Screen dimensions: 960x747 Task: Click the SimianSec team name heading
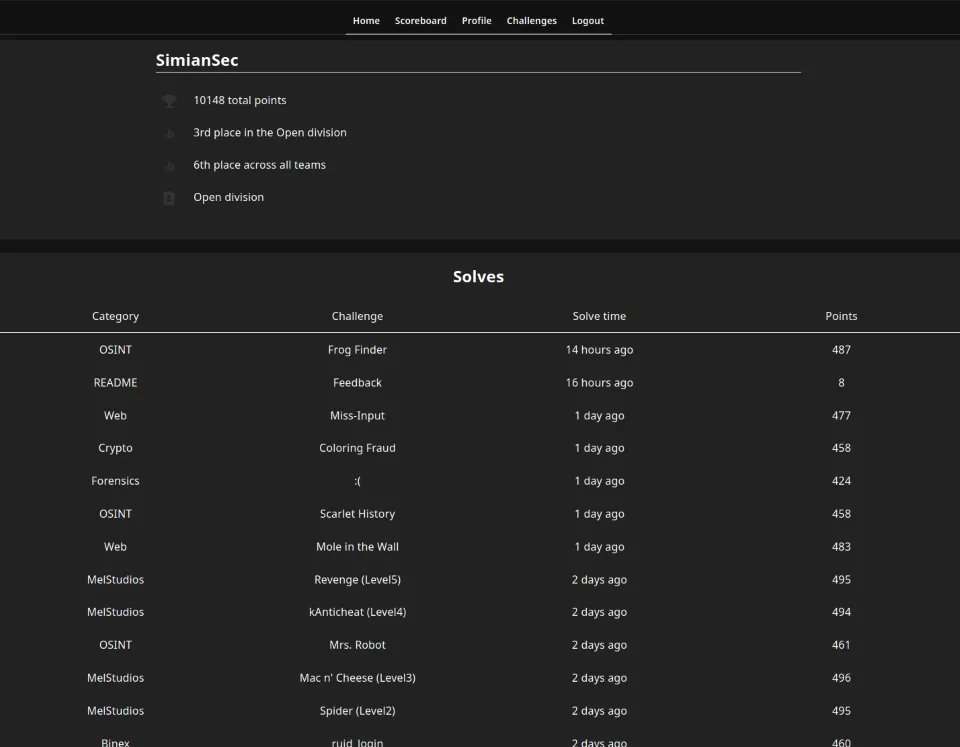(x=197, y=60)
